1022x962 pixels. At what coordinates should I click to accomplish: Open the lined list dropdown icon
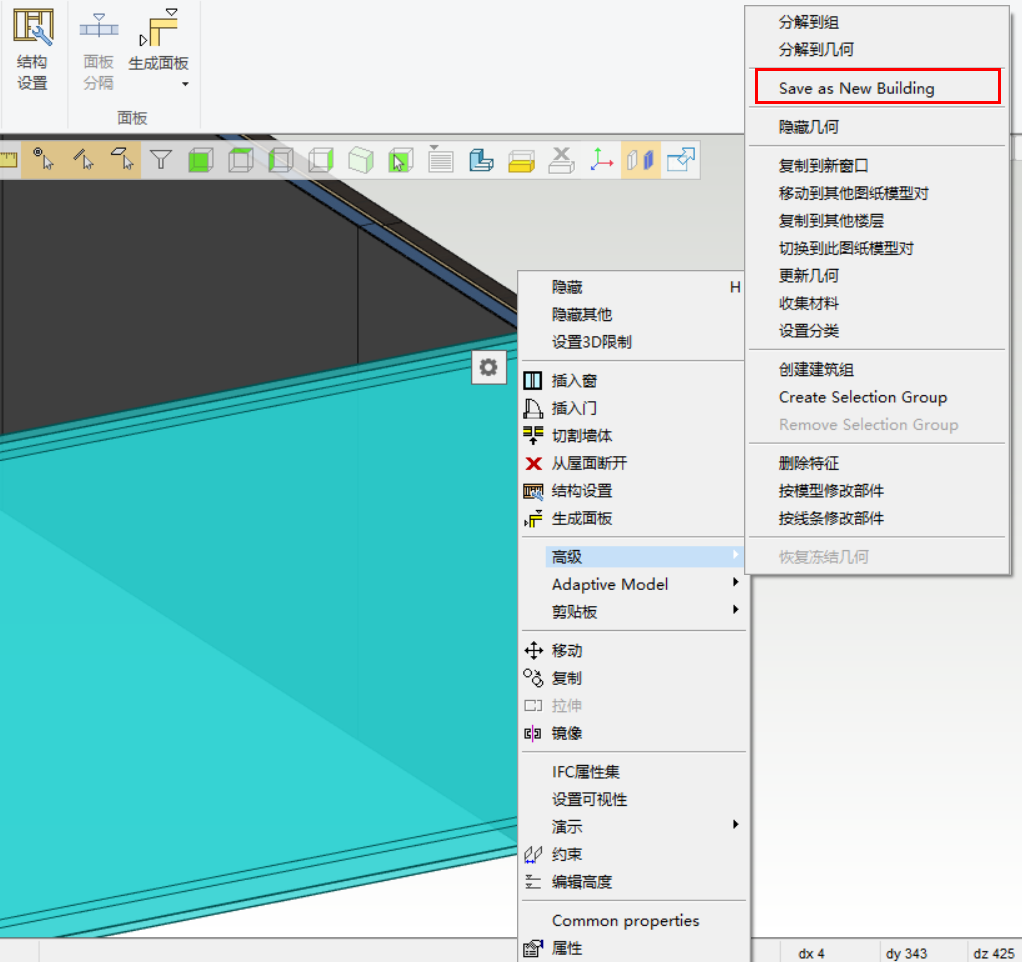click(x=441, y=160)
